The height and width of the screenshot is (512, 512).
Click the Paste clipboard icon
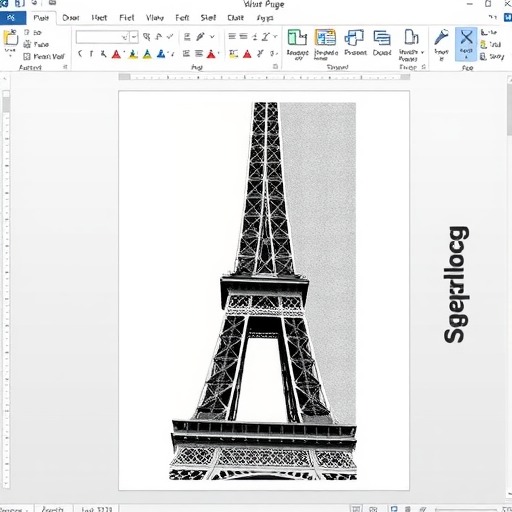11,38
